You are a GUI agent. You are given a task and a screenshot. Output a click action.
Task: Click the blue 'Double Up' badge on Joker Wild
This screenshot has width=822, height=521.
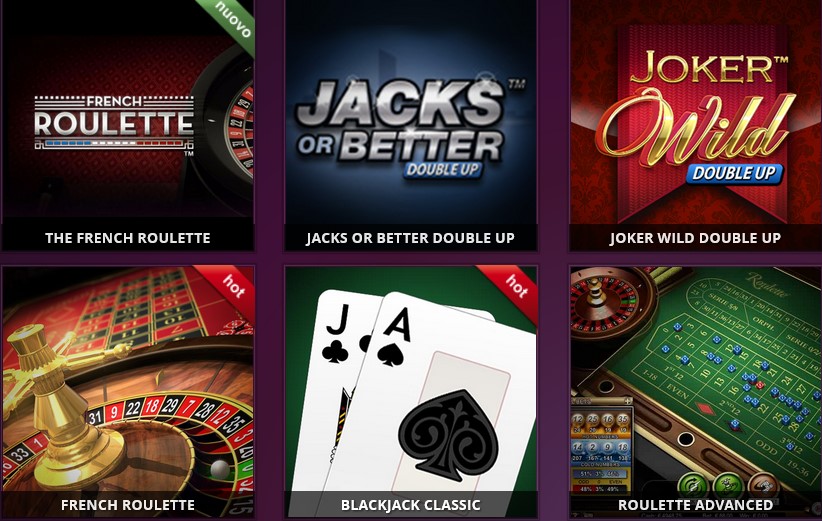(734, 173)
